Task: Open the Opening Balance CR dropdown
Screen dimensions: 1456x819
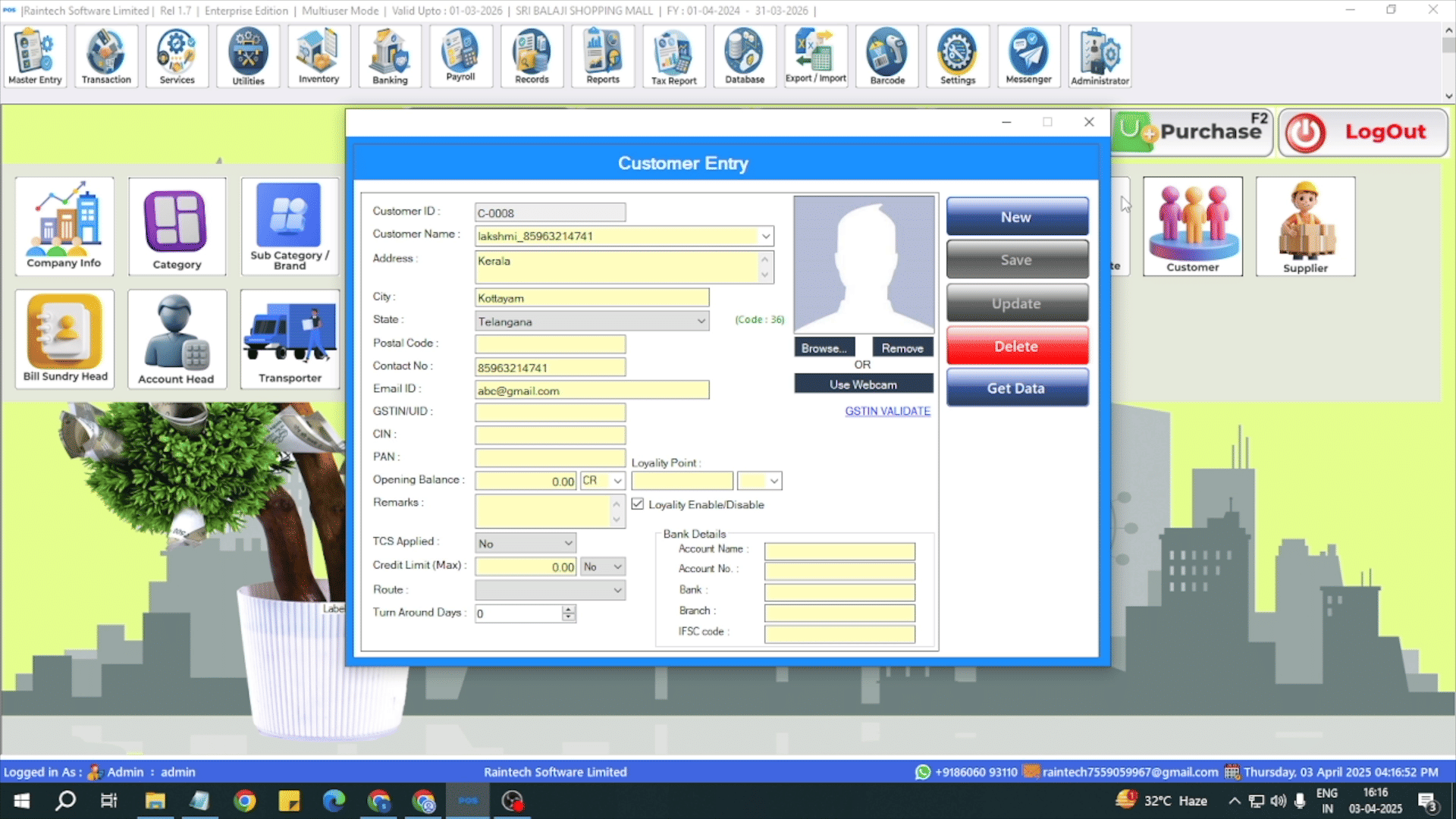Action: pyautogui.click(x=617, y=481)
